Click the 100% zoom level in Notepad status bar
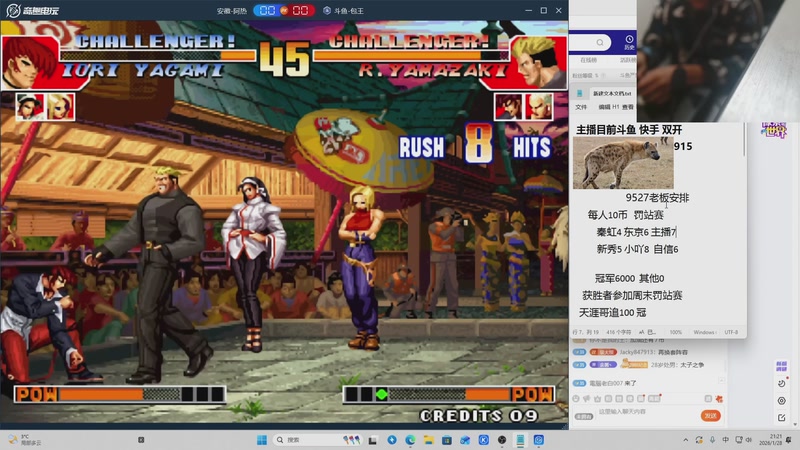 (x=676, y=332)
